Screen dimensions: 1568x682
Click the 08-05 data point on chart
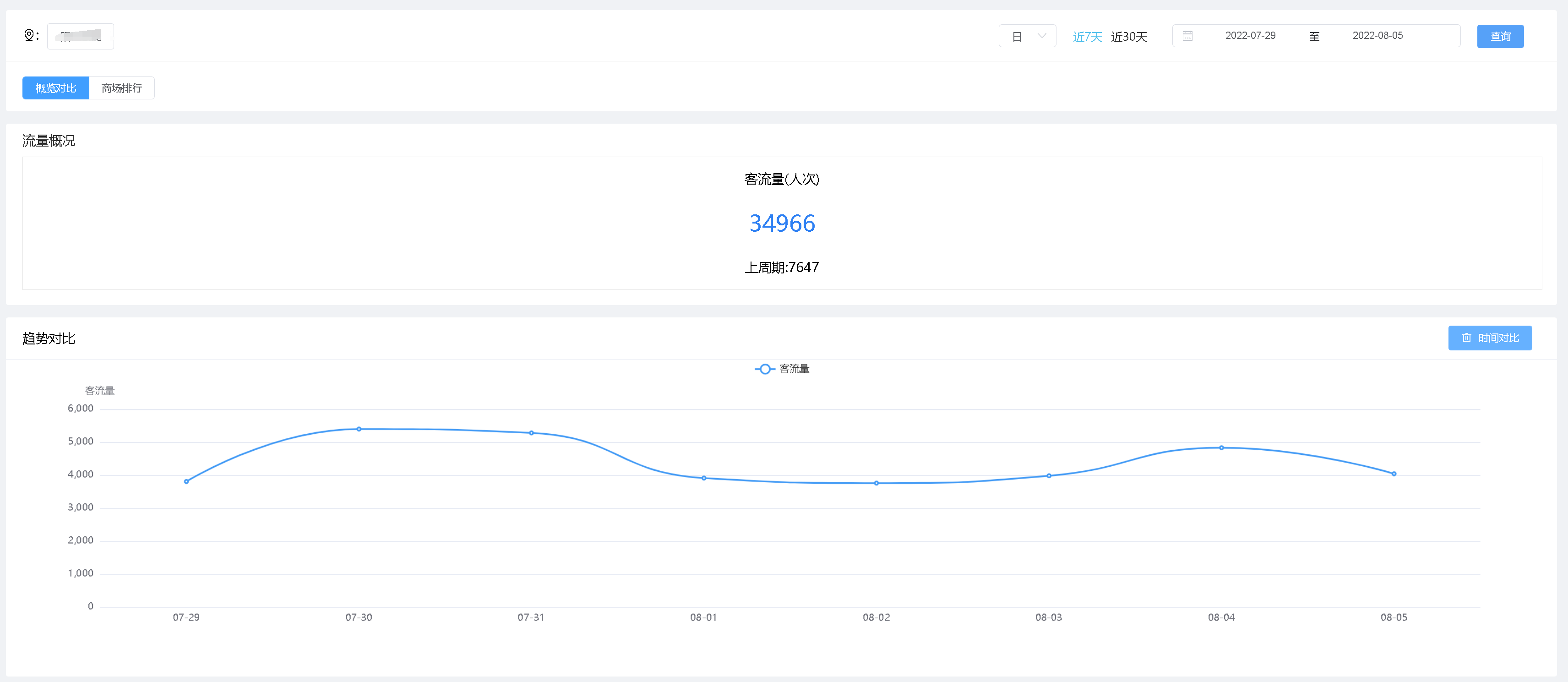coord(1394,474)
